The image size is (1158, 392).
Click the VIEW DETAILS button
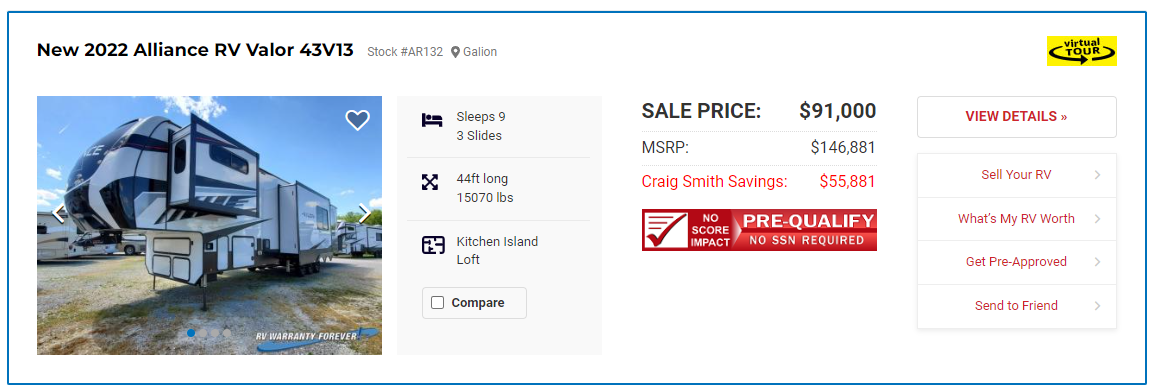pos(1016,117)
